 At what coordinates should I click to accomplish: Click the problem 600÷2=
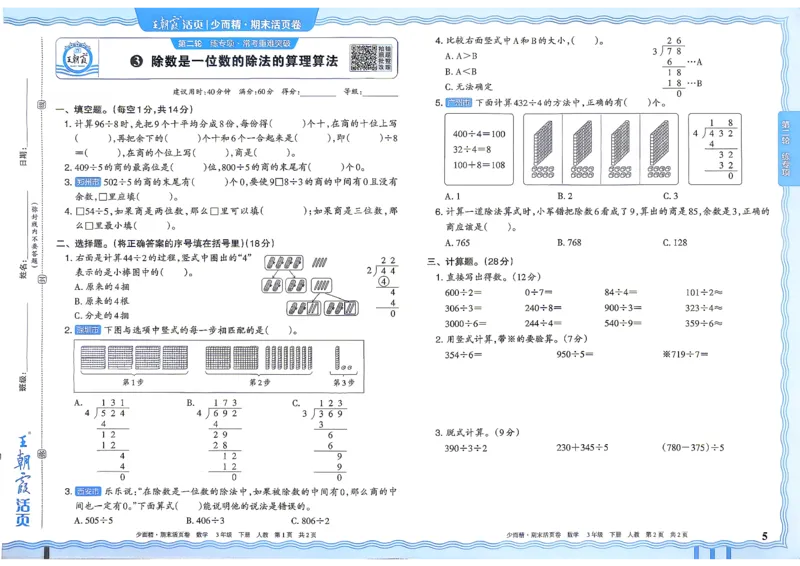coord(463,292)
